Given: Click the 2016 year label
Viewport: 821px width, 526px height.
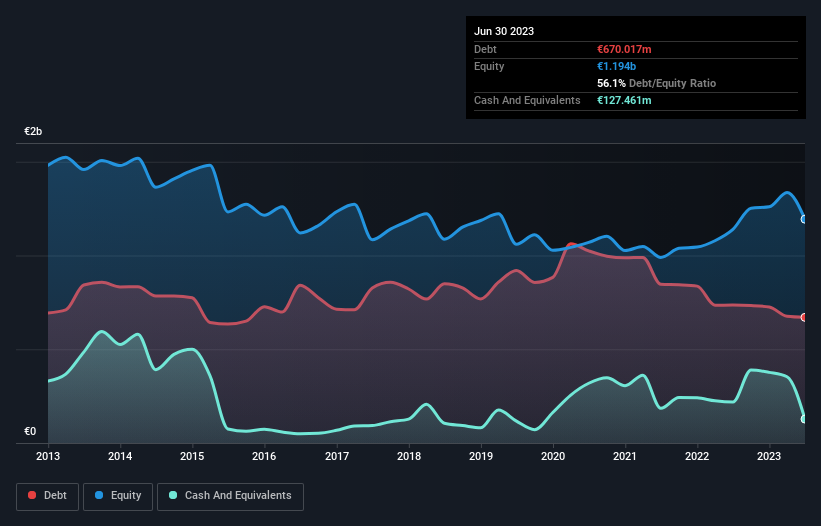Looking at the screenshot, I should pos(264,457).
